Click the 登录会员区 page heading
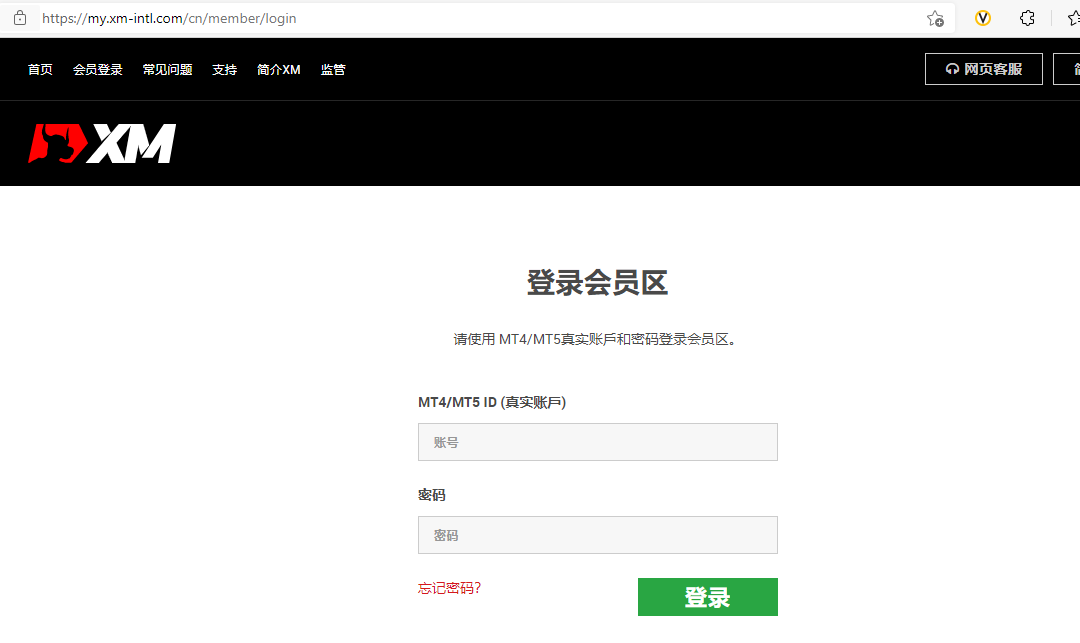Viewport: 1080px width, 643px height. [x=597, y=283]
